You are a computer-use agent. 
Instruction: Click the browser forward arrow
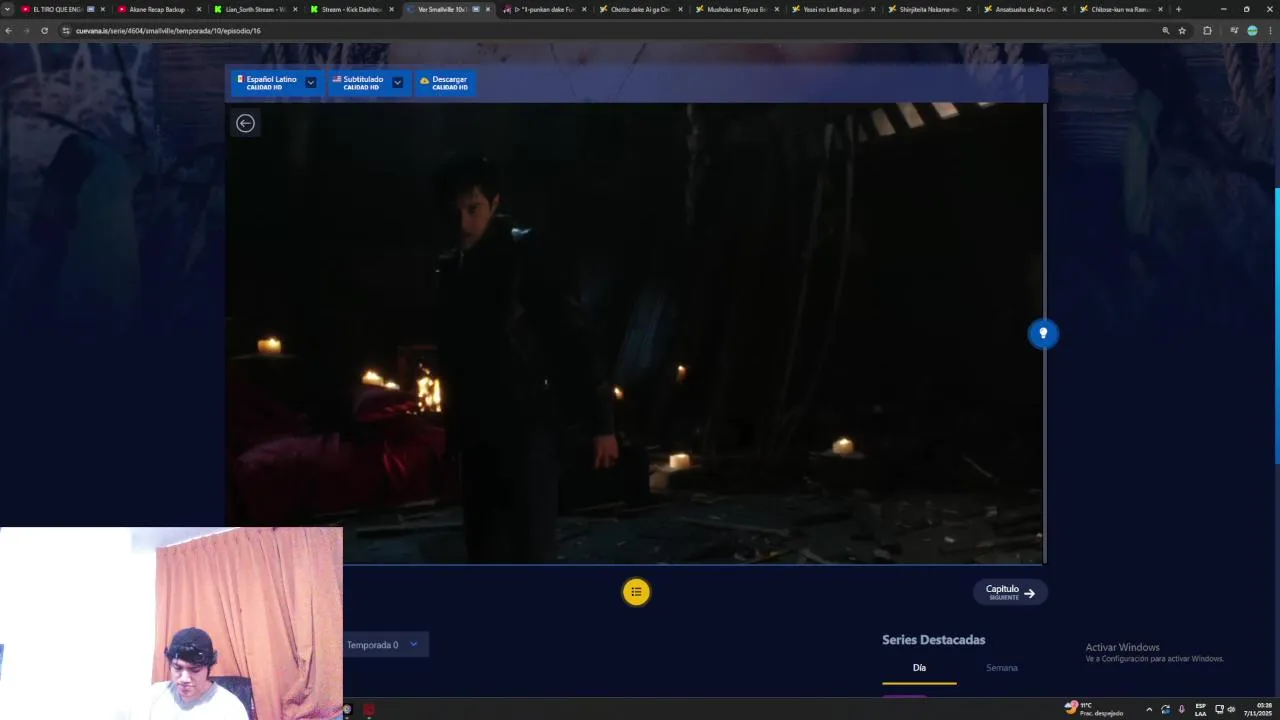click(27, 31)
